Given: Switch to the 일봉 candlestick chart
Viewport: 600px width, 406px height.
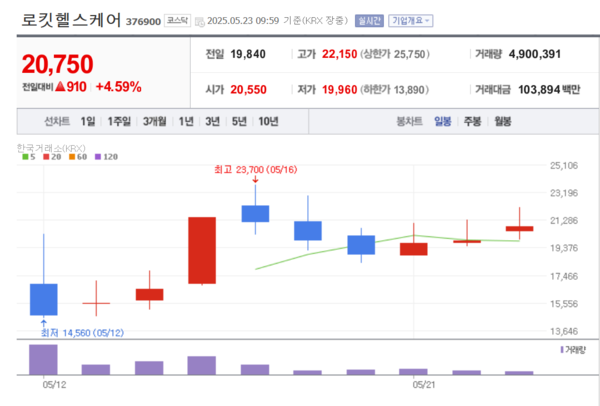Looking at the screenshot, I should [443, 121].
